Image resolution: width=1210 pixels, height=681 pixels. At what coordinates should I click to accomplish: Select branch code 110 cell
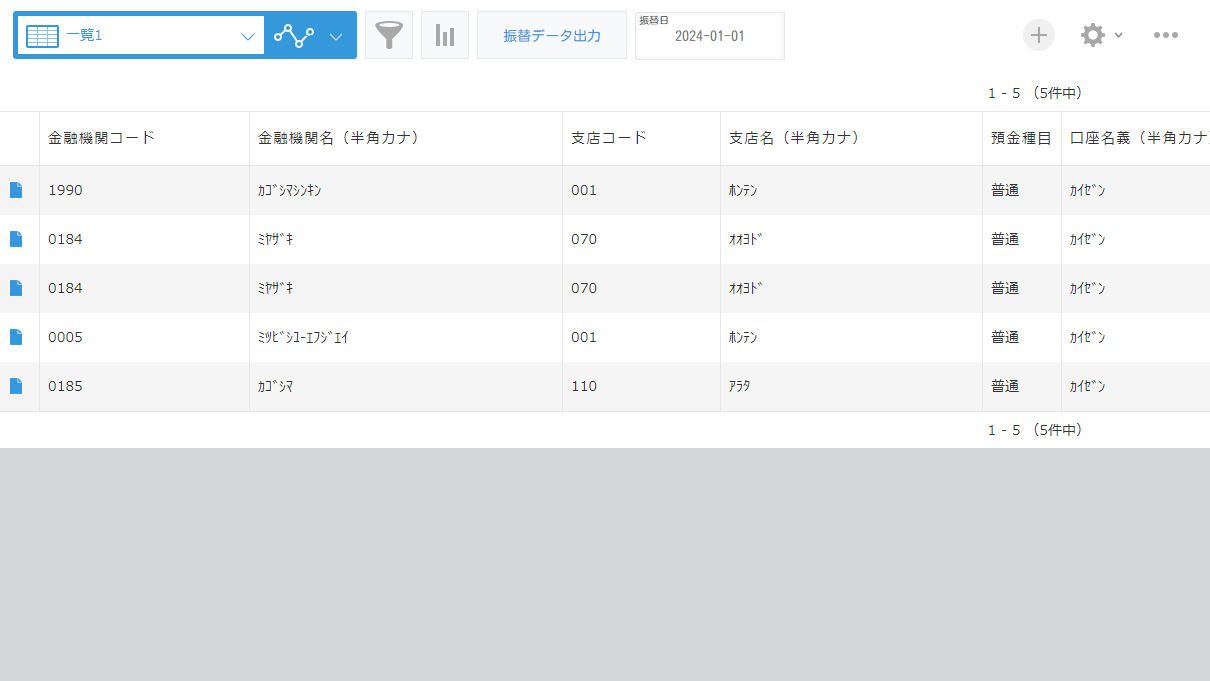pyautogui.click(x=641, y=386)
